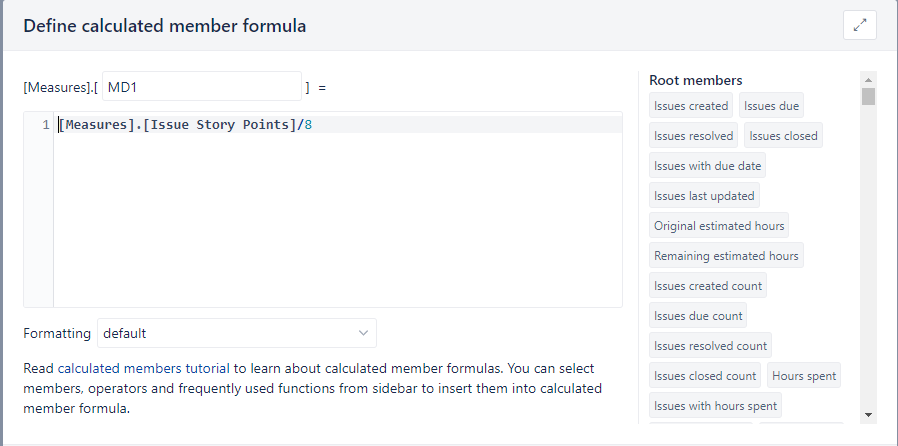Insert the Hours spent member

[804, 376]
